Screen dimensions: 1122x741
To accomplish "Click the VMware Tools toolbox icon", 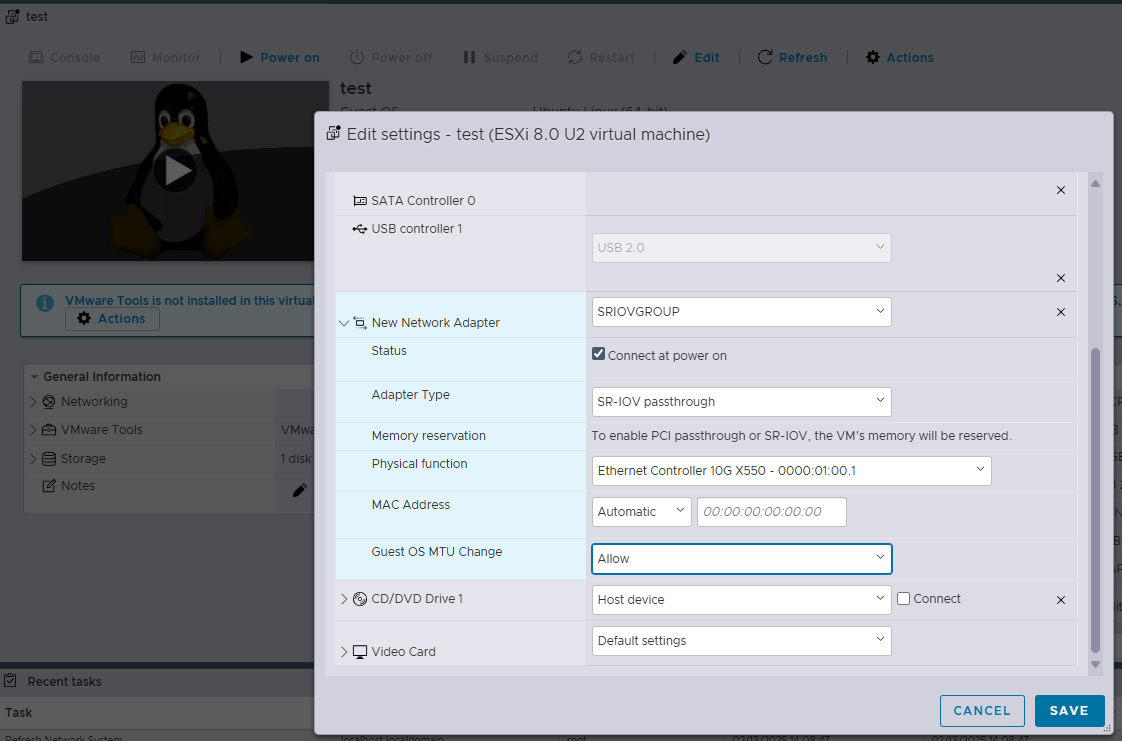I will tap(49, 430).
